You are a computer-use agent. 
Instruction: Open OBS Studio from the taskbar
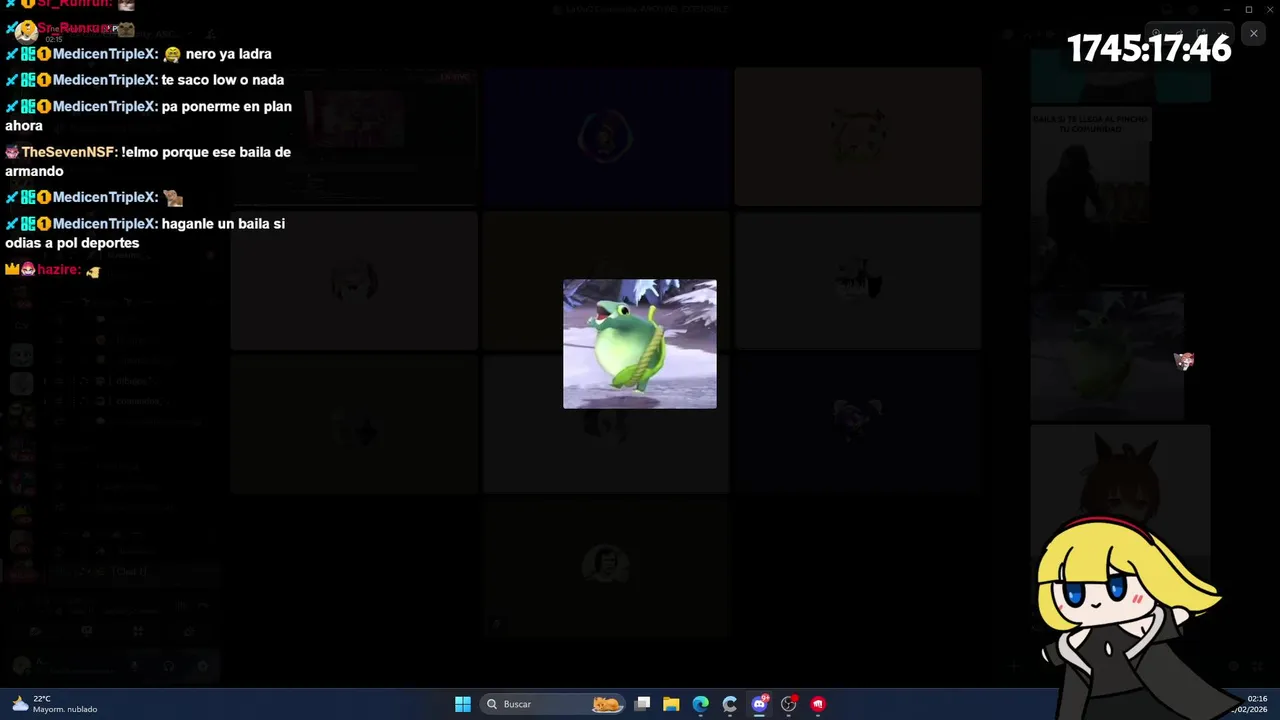(x=789, y=704)
